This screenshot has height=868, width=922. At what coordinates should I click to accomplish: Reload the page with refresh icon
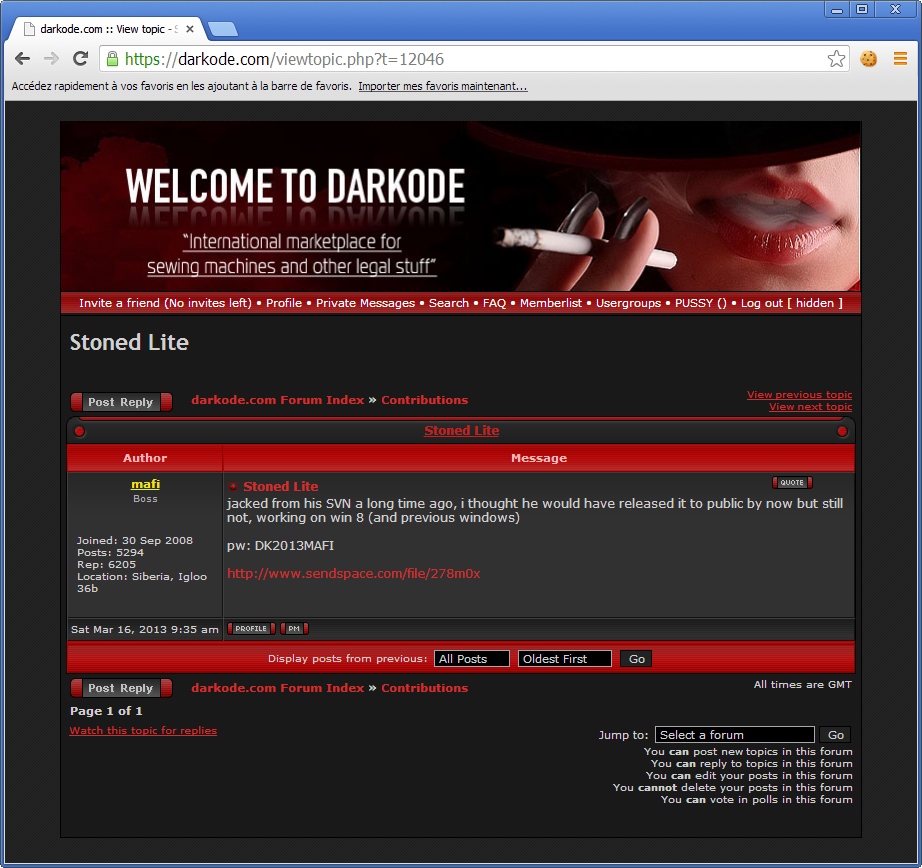pyautogui.click(x=81, y=59)
